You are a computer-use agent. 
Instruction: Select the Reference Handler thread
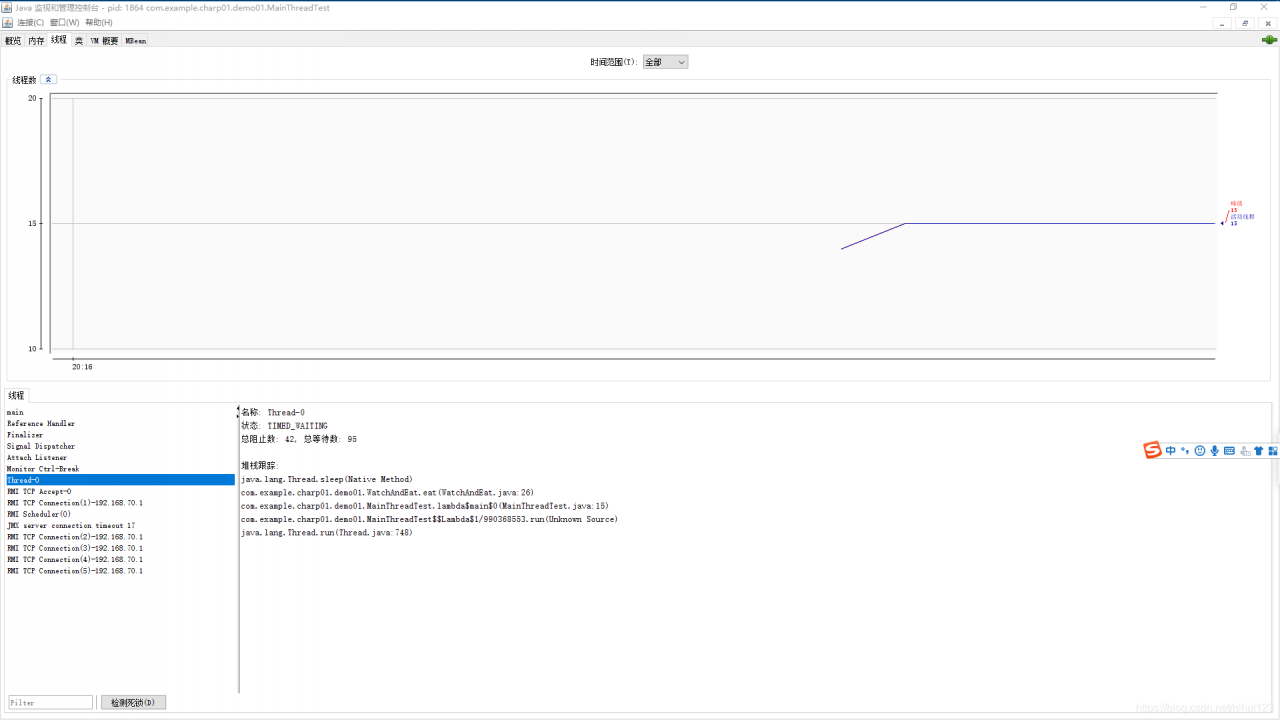(x=120, y=424)
